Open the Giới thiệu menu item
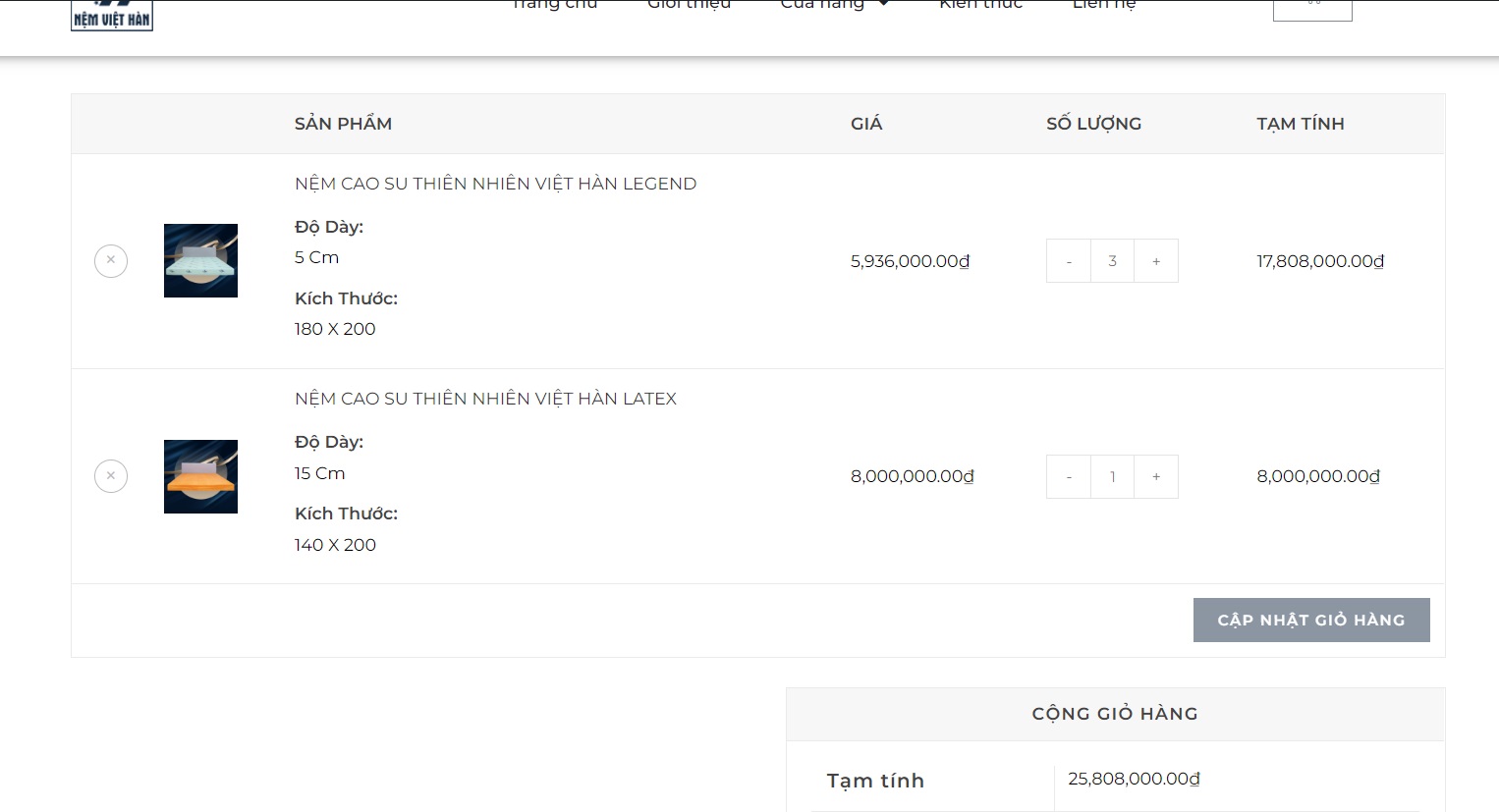The image size is (1499, 812). pos(689,5)
